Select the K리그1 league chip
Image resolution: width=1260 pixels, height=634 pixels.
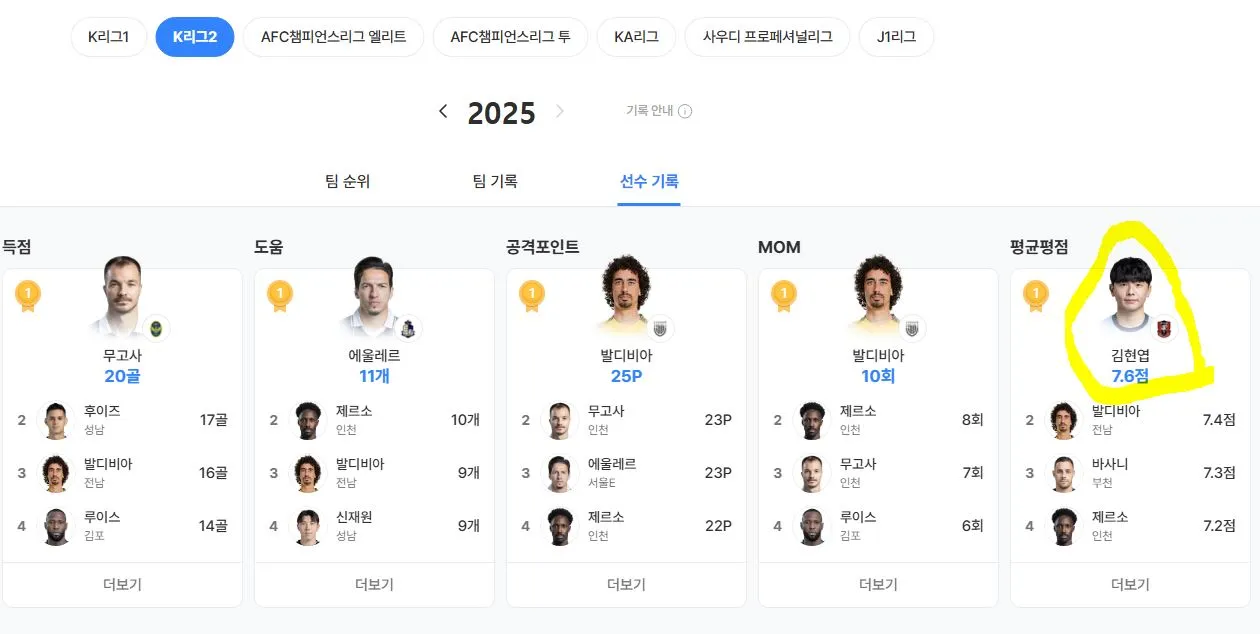click(108, 37)
